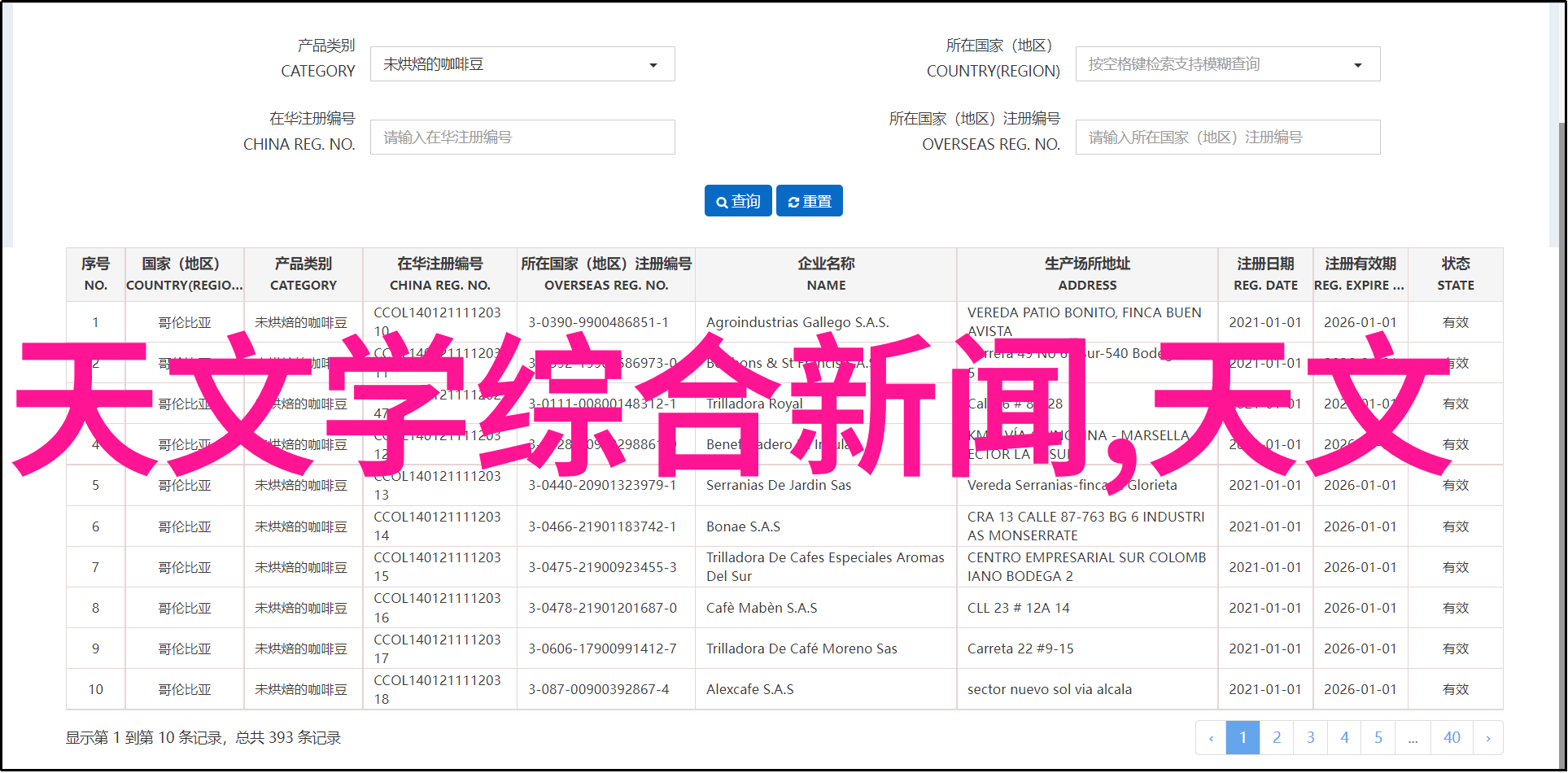
Task: Open the CATEGORY product type dropdown
Action: [x=522, y=64]
